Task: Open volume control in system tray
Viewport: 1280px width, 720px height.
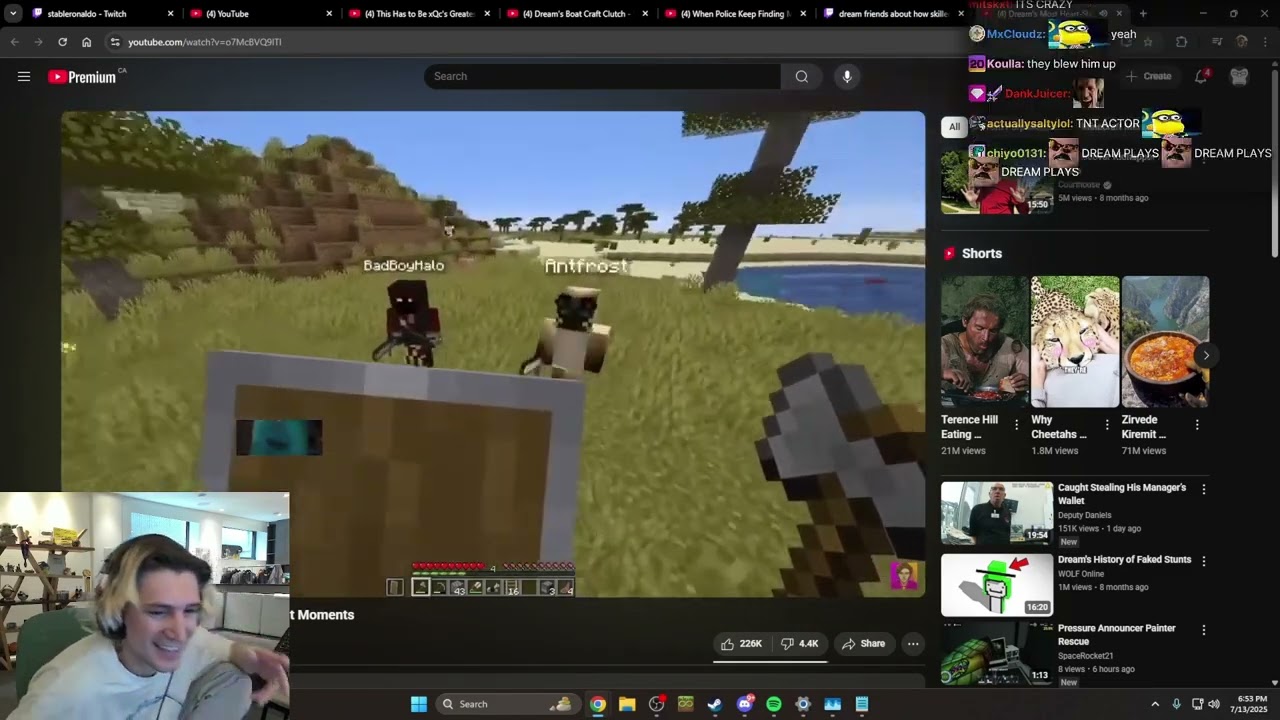Action: point(1214,704)
